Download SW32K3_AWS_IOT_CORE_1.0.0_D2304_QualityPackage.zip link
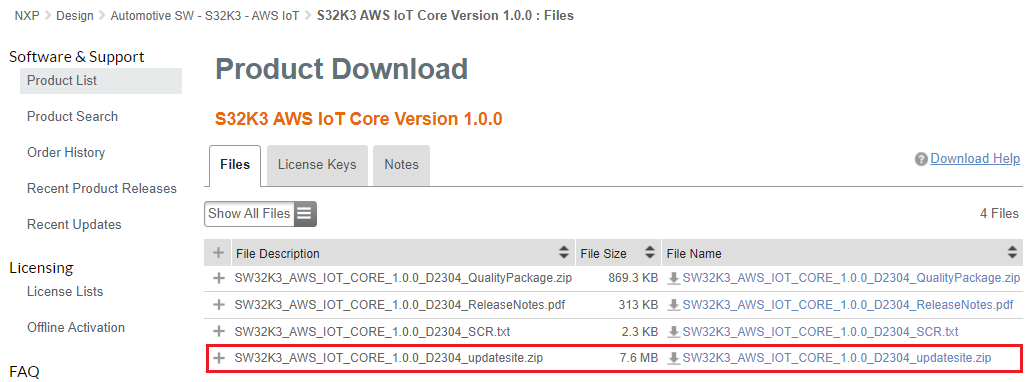1034x382 pixels. tap(851, 278)
